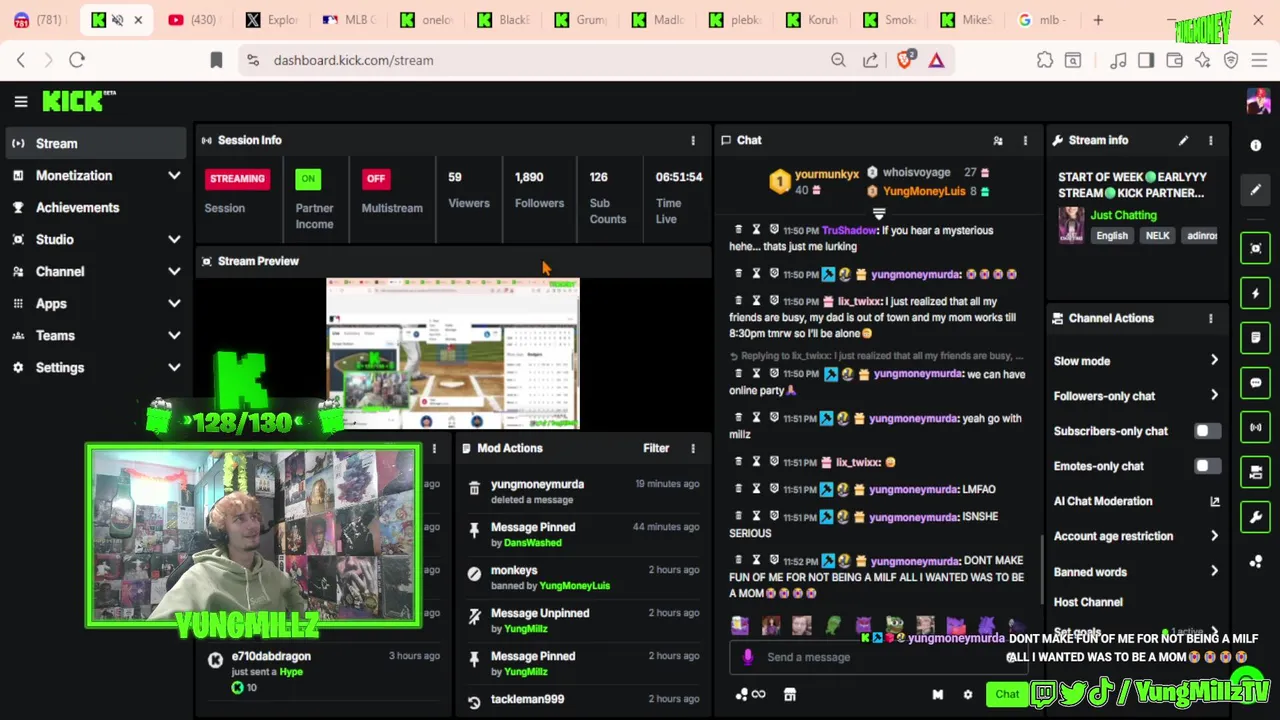Toggle the note/document widget in right rail
Viewport: 1280px width, 720px height.
(x=1256, y=338)
